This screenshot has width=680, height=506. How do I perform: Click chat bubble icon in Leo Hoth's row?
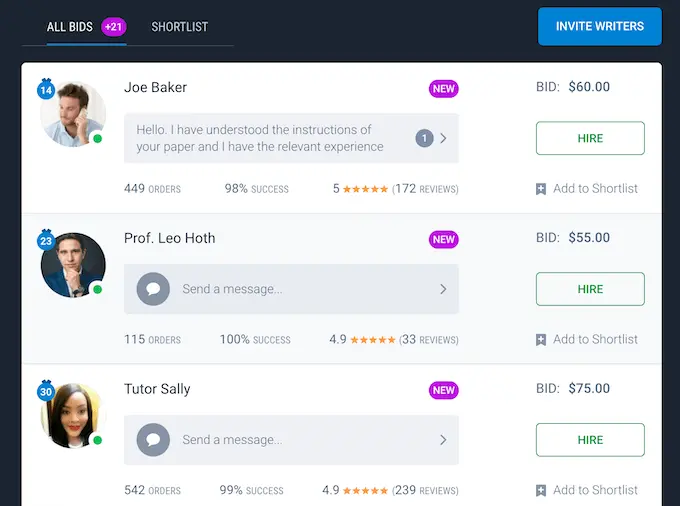153,289
